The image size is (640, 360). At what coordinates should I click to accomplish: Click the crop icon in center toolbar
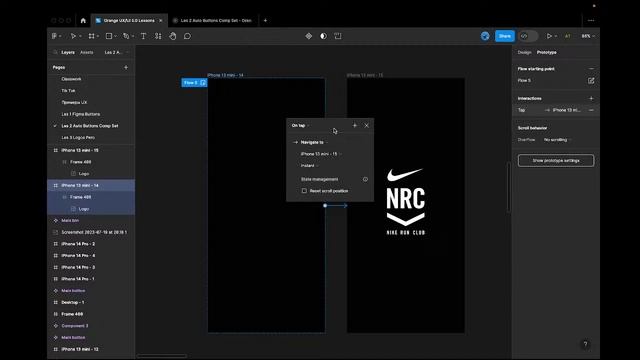(338, 36)
